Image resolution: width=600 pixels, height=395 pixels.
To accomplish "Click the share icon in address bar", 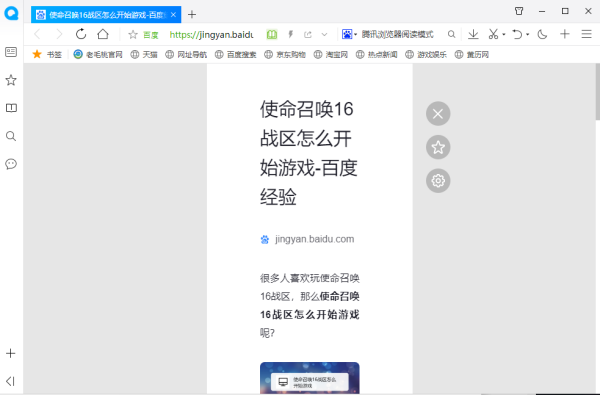I will coord(308,35).
